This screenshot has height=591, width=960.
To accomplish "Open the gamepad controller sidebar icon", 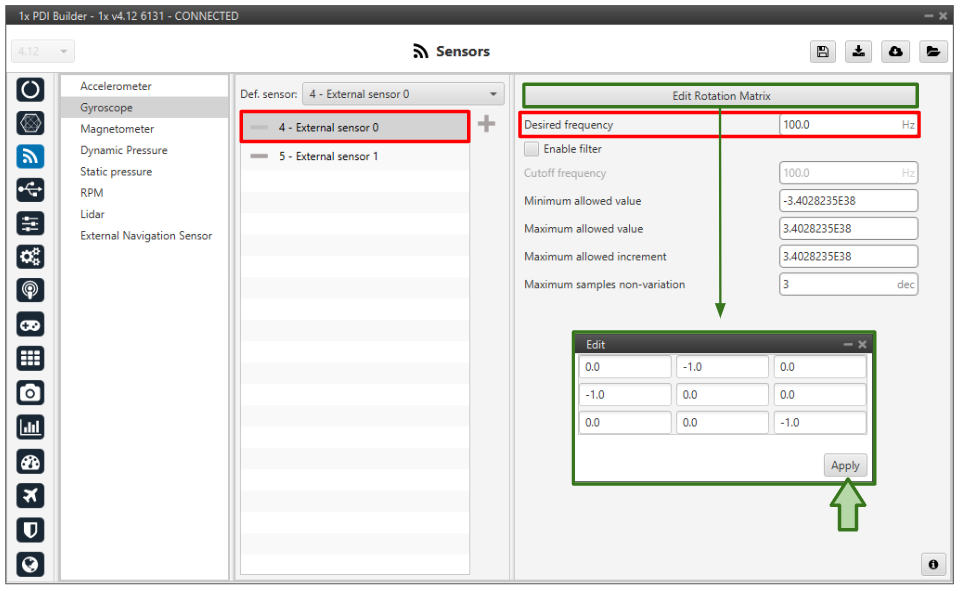I will (31, 325).
